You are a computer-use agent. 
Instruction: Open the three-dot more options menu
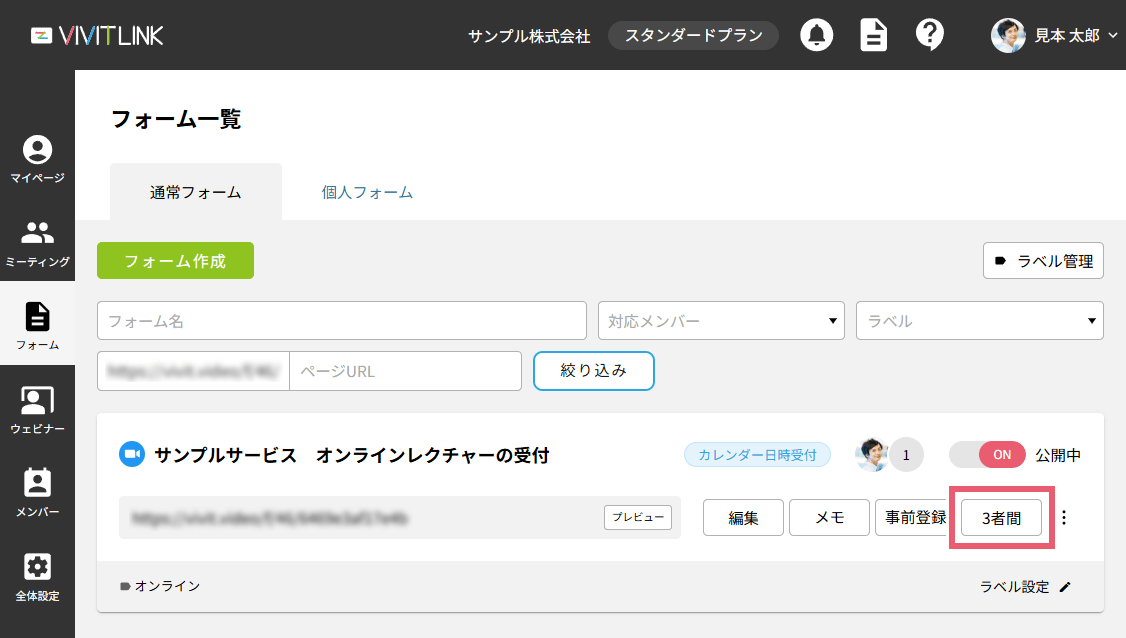1064,518
